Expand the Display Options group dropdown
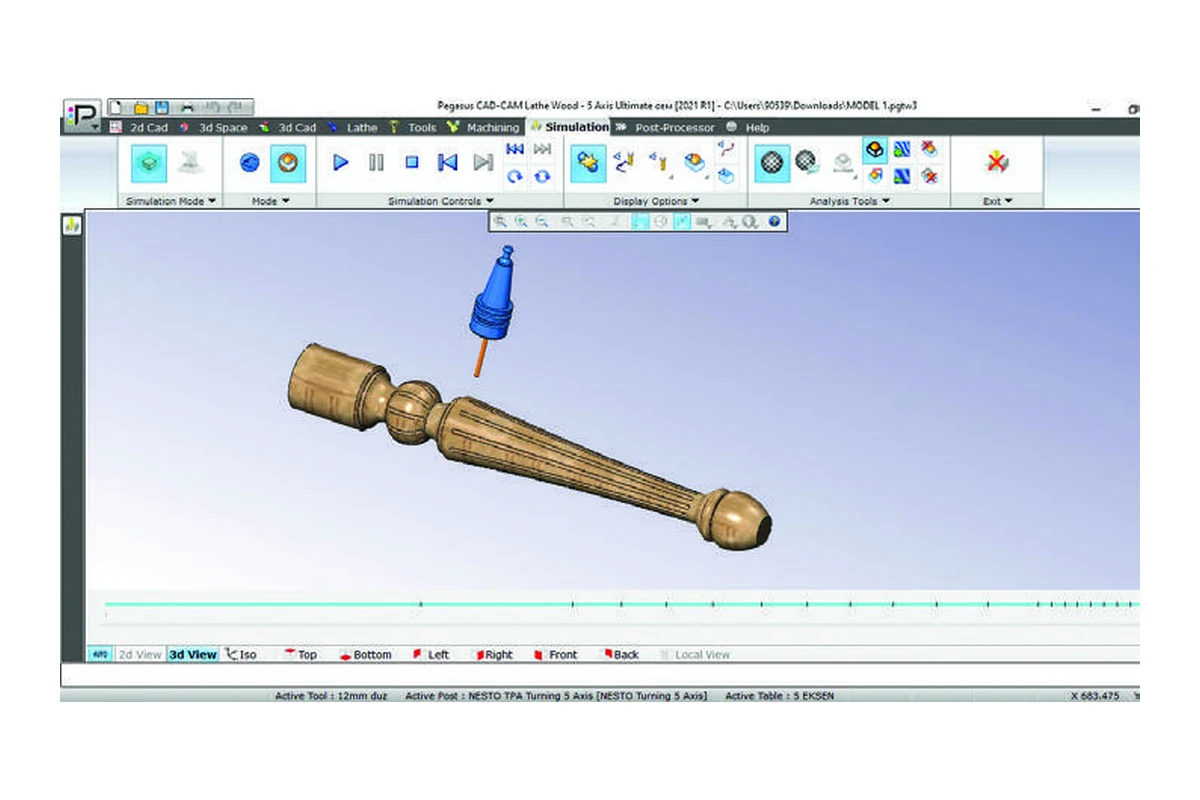This screenshot has height=800, width=1200. [656, 201]
